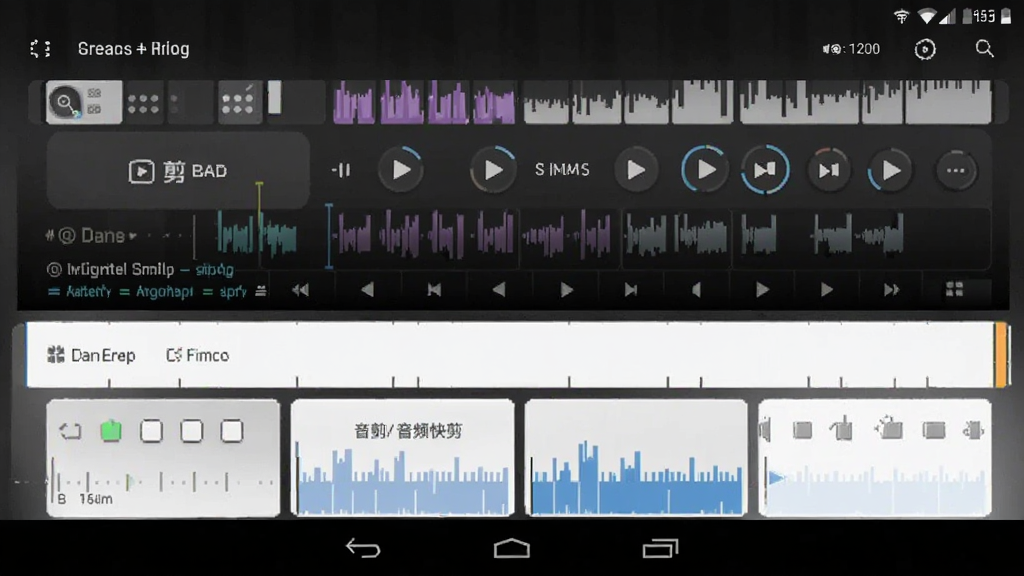The image size is (1024, 576).
Task: Tap the double-arrow rewind icon
Action: (300, 290)
